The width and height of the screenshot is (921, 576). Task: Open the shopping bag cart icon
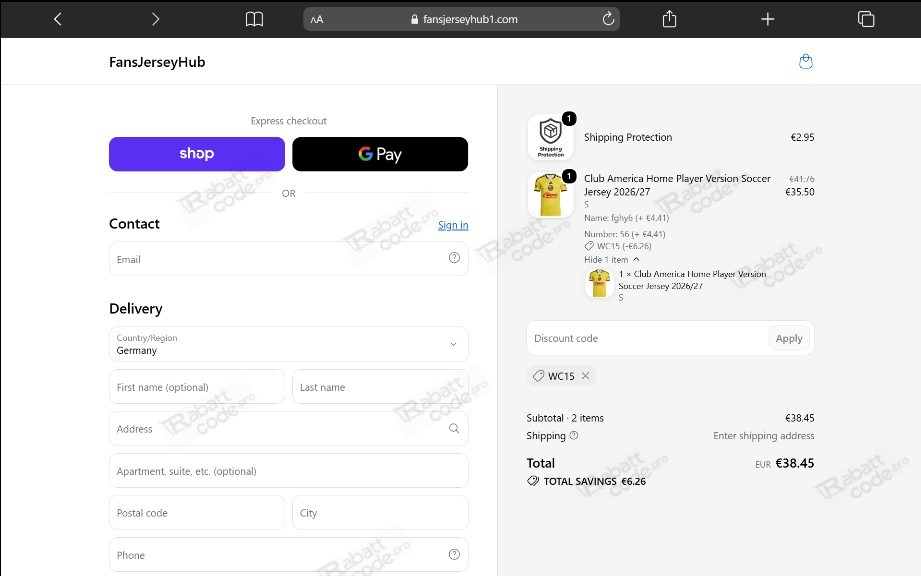click(x=806, y=61)
